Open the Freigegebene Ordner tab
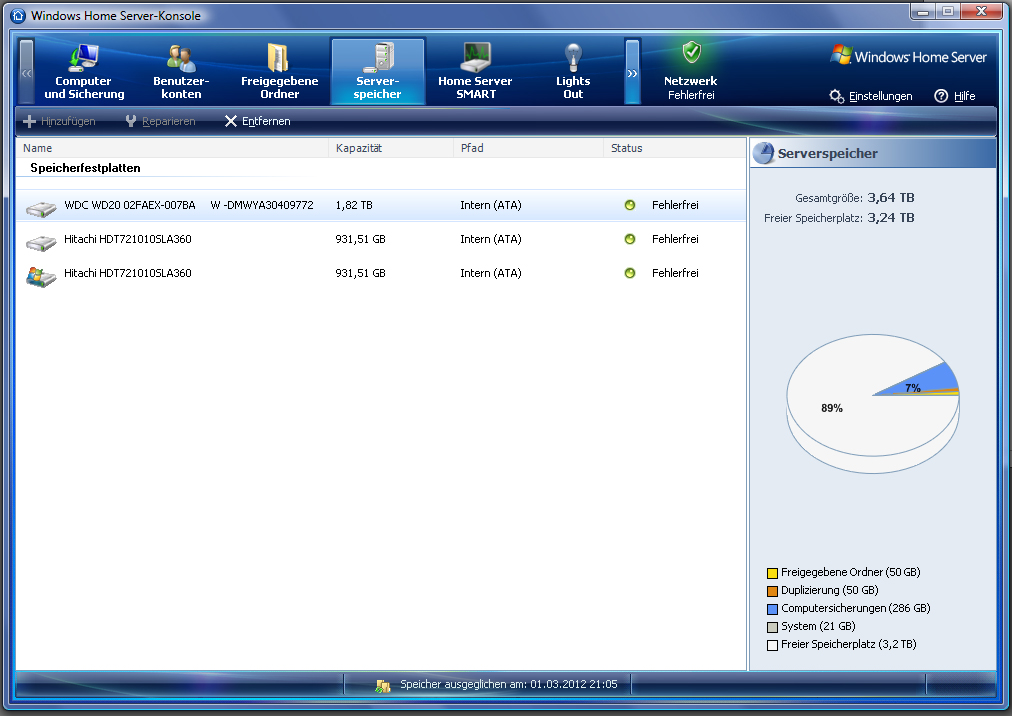The width and height of the screenshot is (1012, 716). tap(279, 71)
